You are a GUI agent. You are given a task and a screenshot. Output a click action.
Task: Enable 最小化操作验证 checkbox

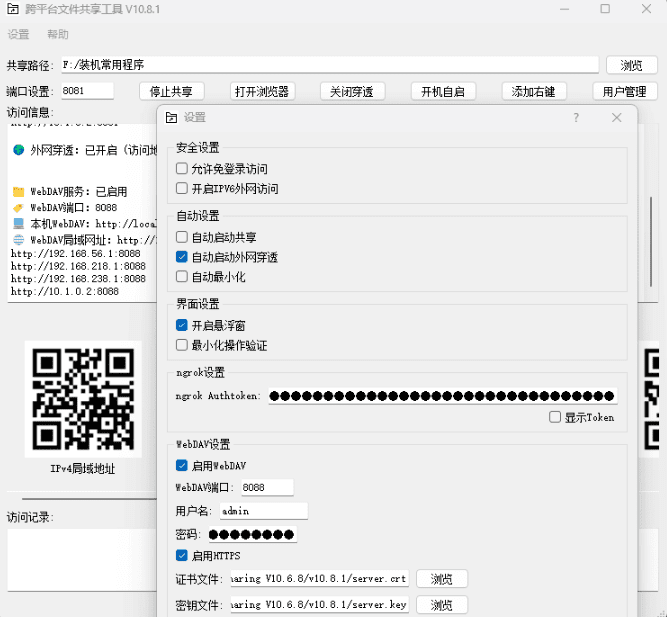(182, 345)
